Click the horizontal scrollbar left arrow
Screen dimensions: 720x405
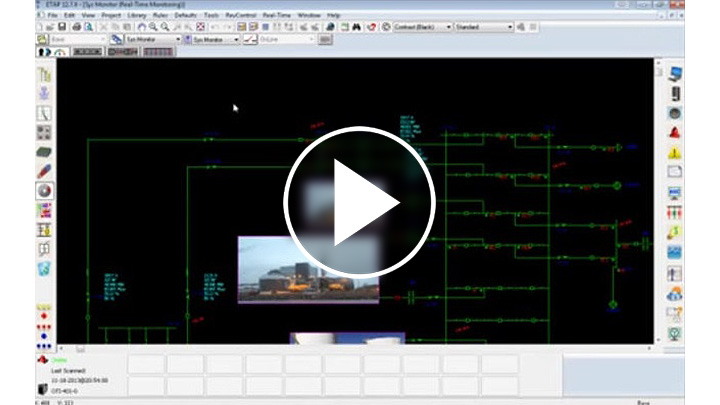[x=61, y=349]
